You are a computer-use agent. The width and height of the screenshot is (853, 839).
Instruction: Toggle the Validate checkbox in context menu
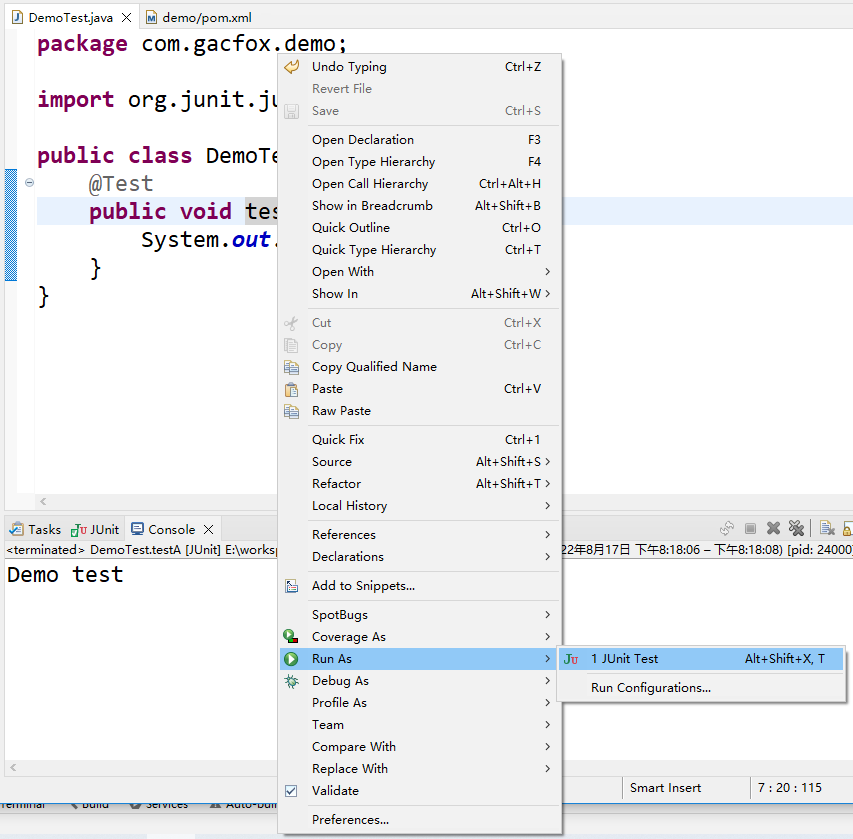[291, 791]
